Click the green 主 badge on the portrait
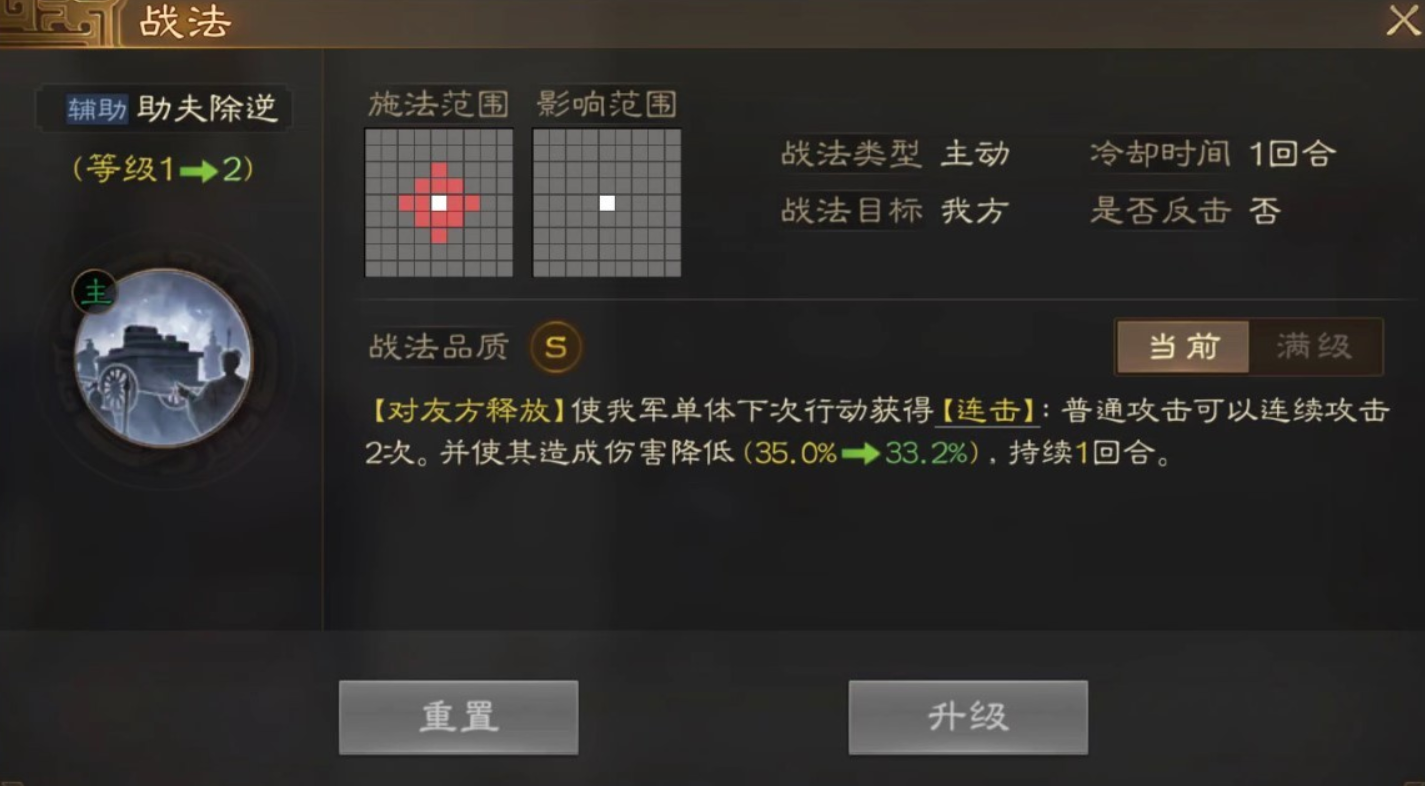Screen dimensions: 1425x786 click(x=95, y=292)
